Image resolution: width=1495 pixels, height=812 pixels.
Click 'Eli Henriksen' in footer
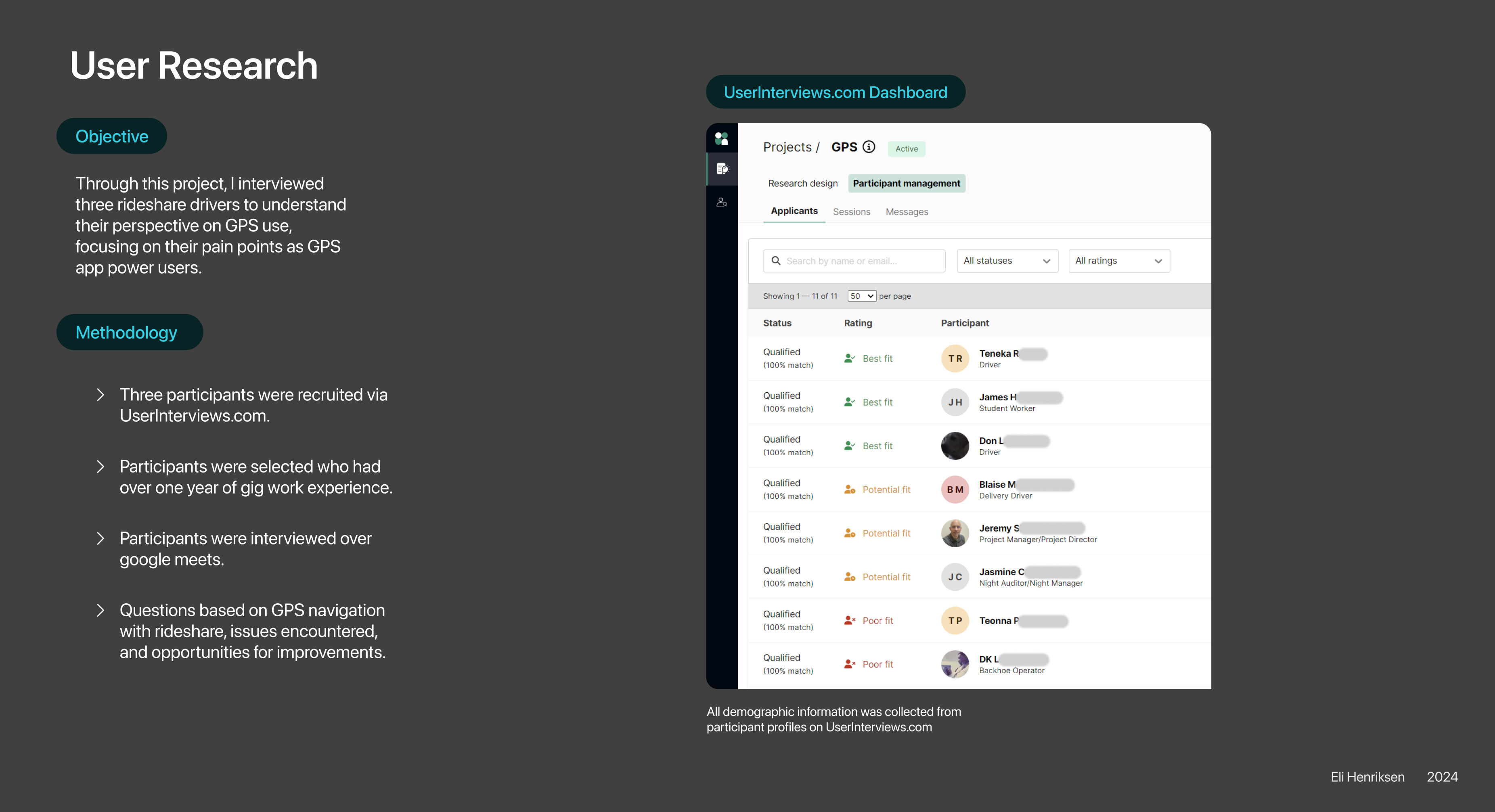coord(1367,776)
